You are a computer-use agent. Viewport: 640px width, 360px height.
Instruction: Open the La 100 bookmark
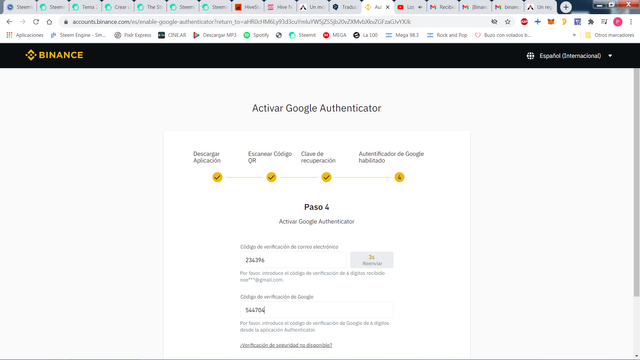coord(365,35)
